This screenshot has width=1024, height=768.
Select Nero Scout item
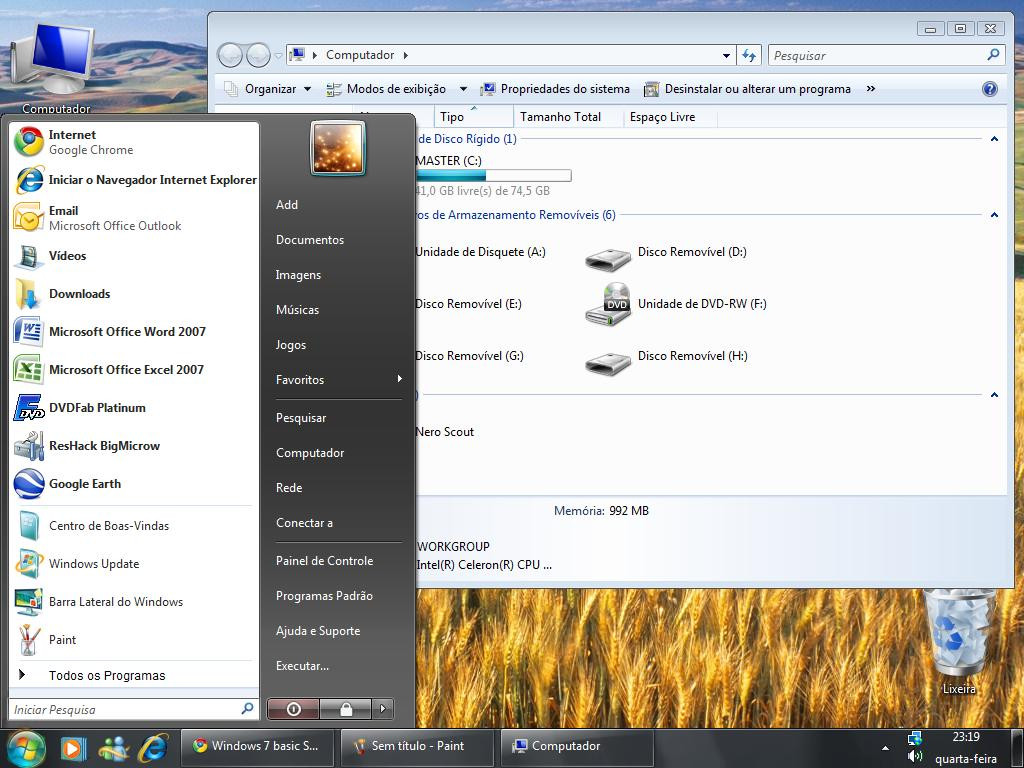[x=444, y=432]
